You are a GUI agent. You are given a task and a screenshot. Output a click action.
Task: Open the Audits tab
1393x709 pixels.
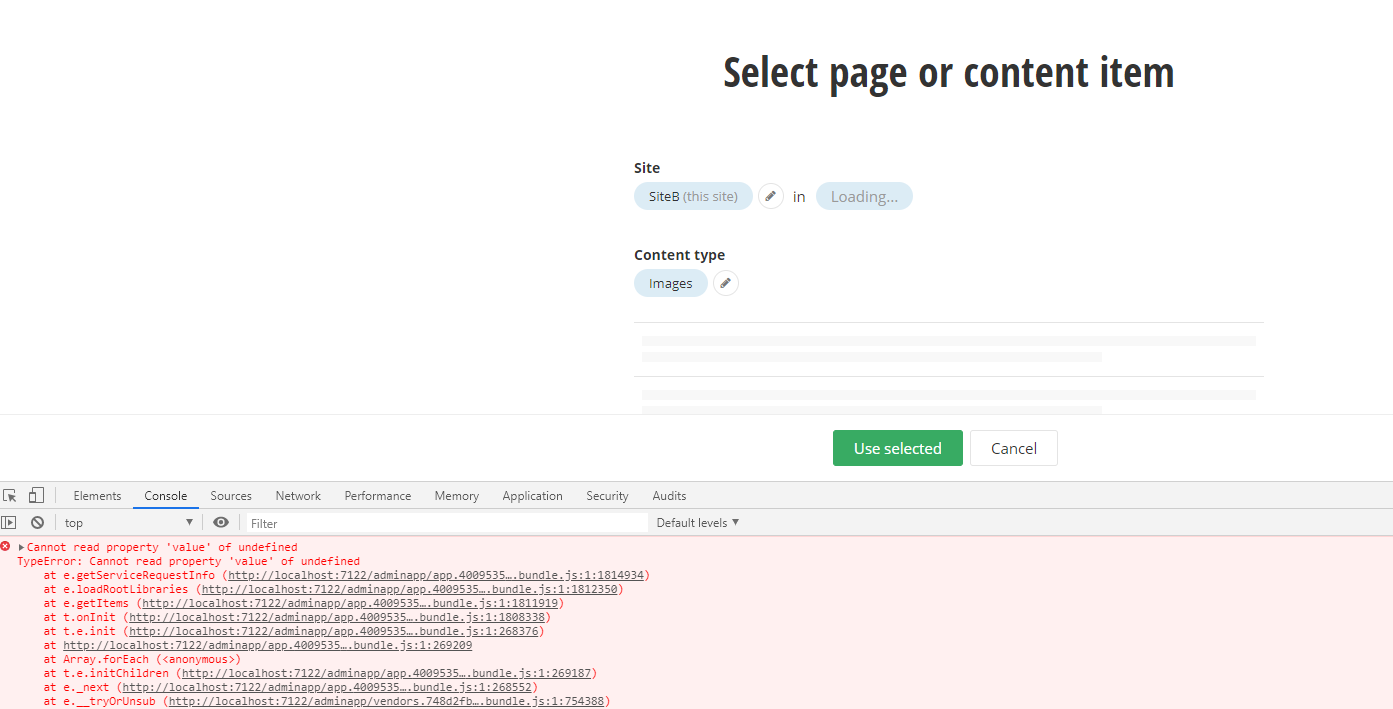tap(669, 496)
